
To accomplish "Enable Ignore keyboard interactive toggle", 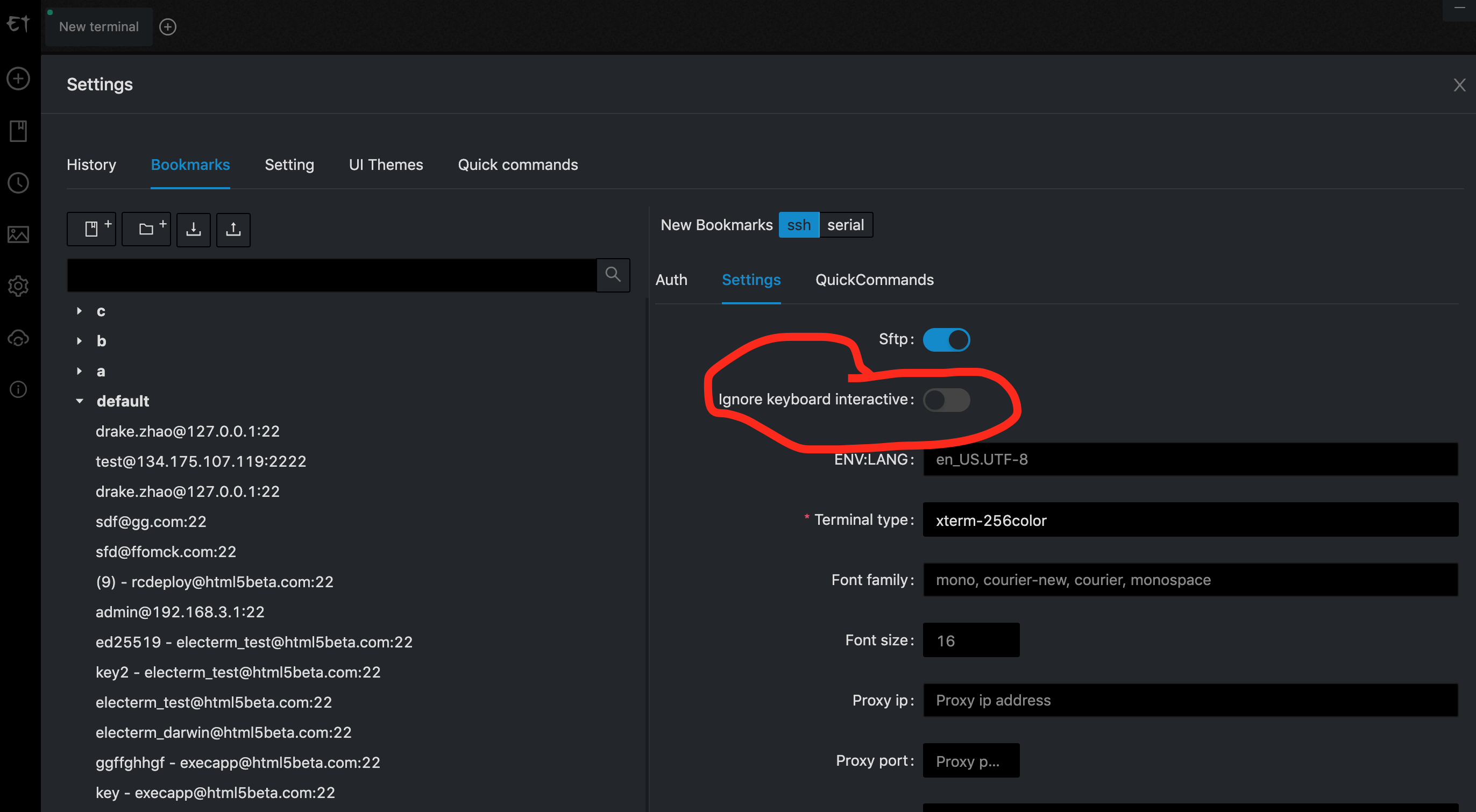I will coord(946,400).
